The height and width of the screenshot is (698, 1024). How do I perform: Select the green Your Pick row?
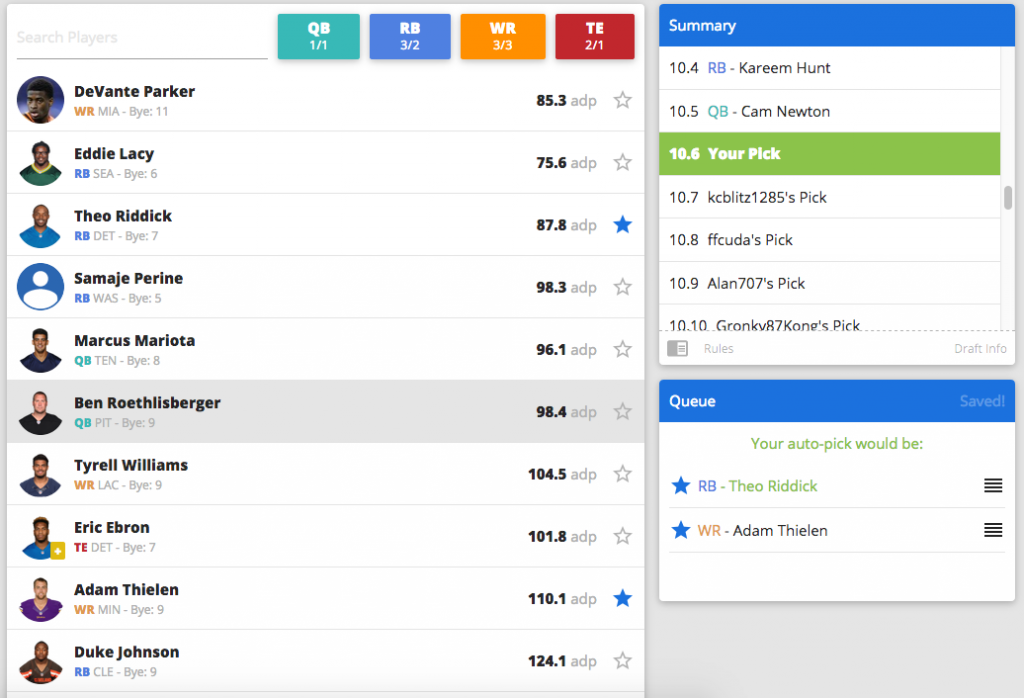coord(830,154)
